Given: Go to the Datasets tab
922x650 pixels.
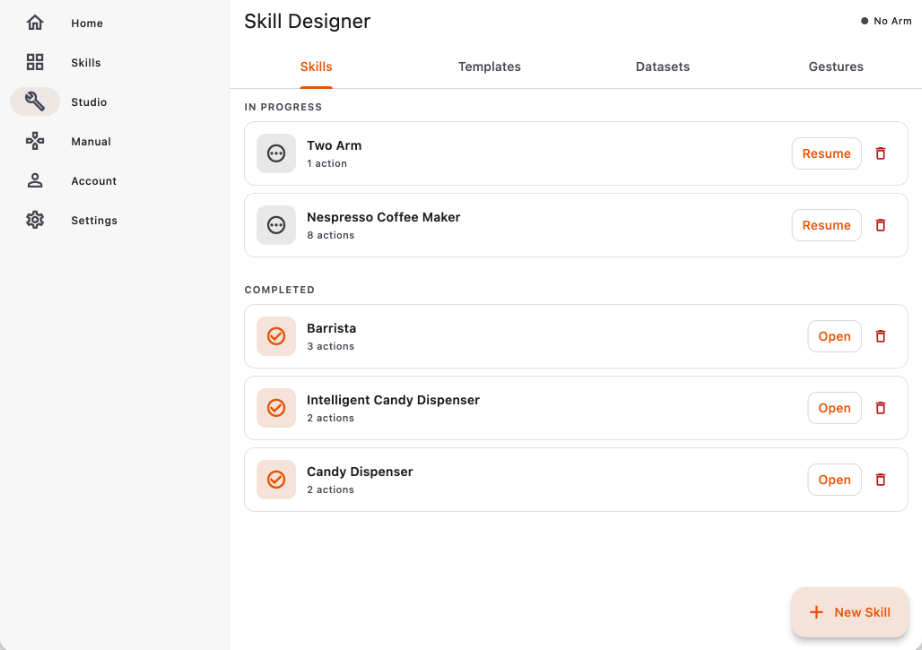Looking at the screenshot, I should coord(663,66).
